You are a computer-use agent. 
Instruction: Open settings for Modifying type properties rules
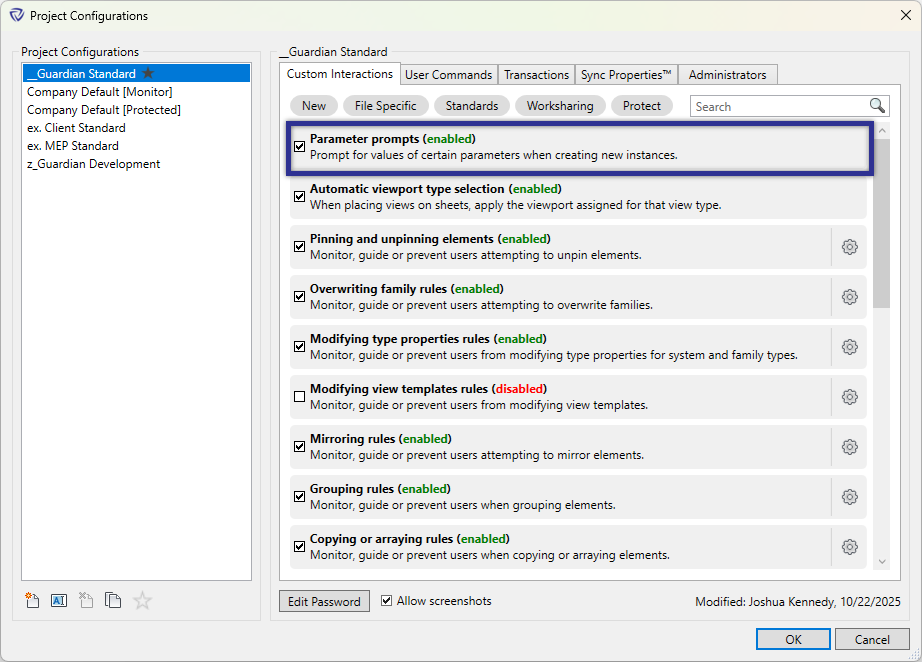click(849, 346)
